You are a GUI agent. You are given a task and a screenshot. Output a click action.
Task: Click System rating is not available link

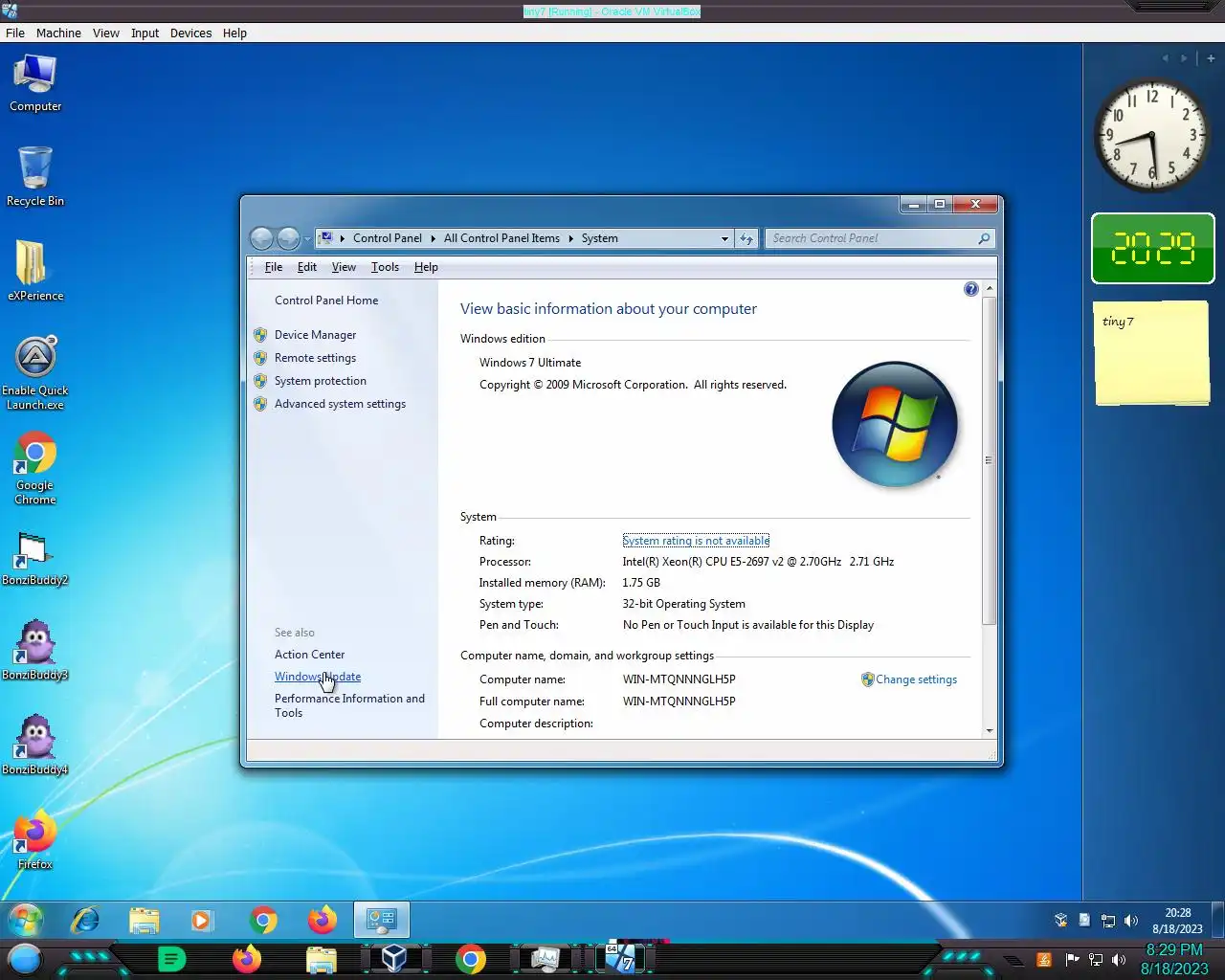coord(696,541)
